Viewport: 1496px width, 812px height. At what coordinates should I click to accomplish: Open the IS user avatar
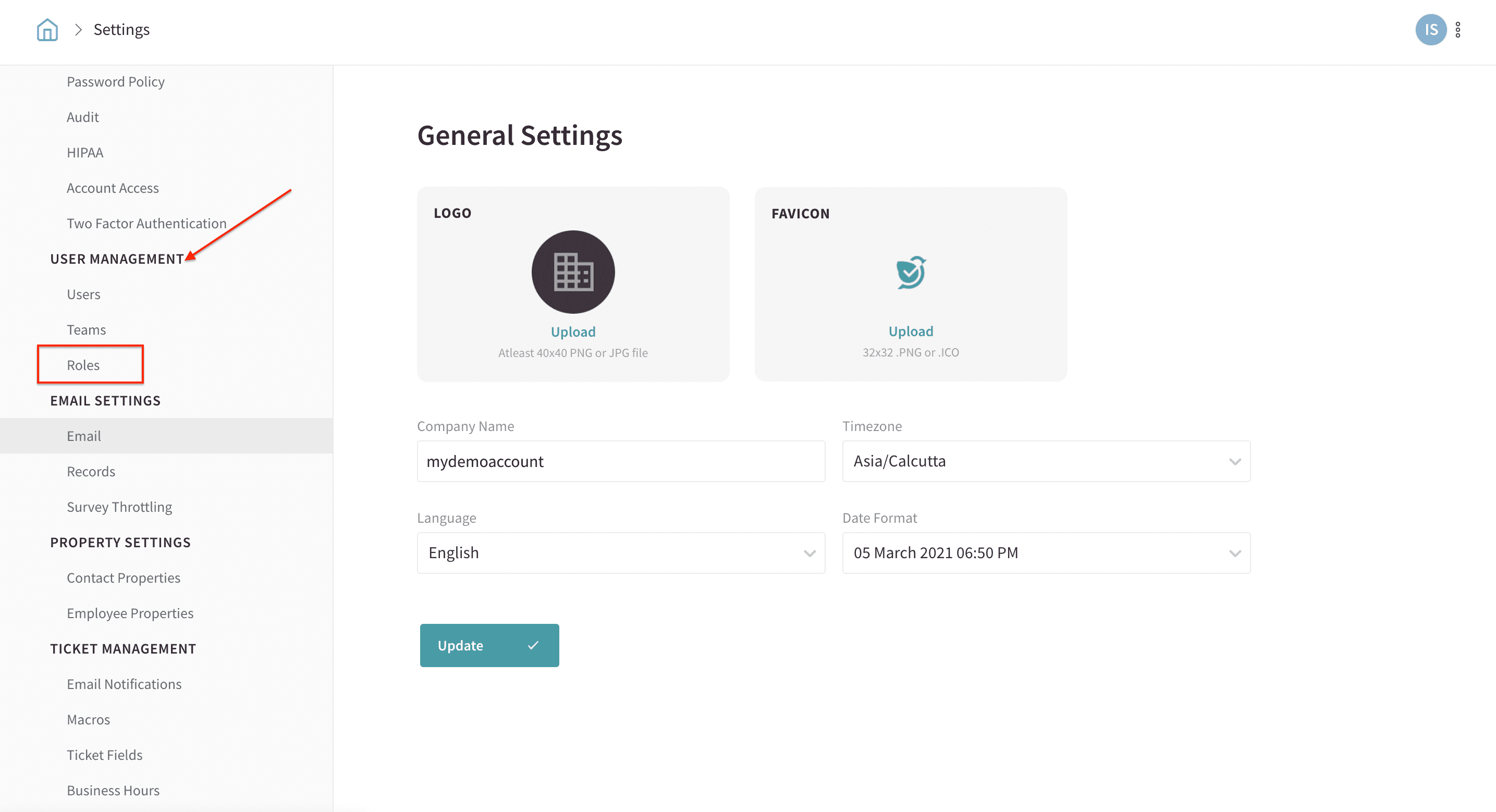1430,30
